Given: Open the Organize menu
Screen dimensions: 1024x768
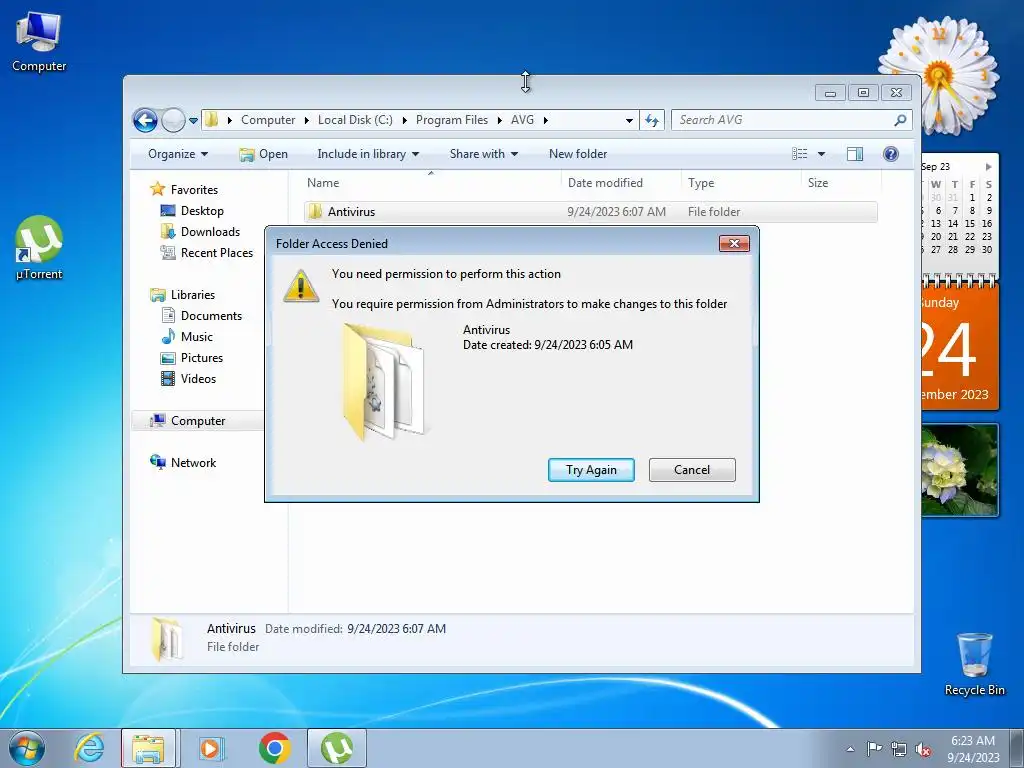Looking at the screenshot, I should 178,154.
